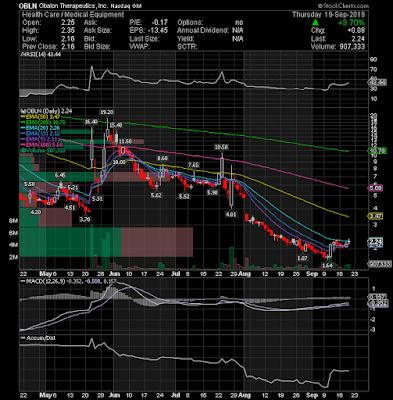Click the Ask Size: label
This screenshot has width=393, height=400.
[99, 31]
